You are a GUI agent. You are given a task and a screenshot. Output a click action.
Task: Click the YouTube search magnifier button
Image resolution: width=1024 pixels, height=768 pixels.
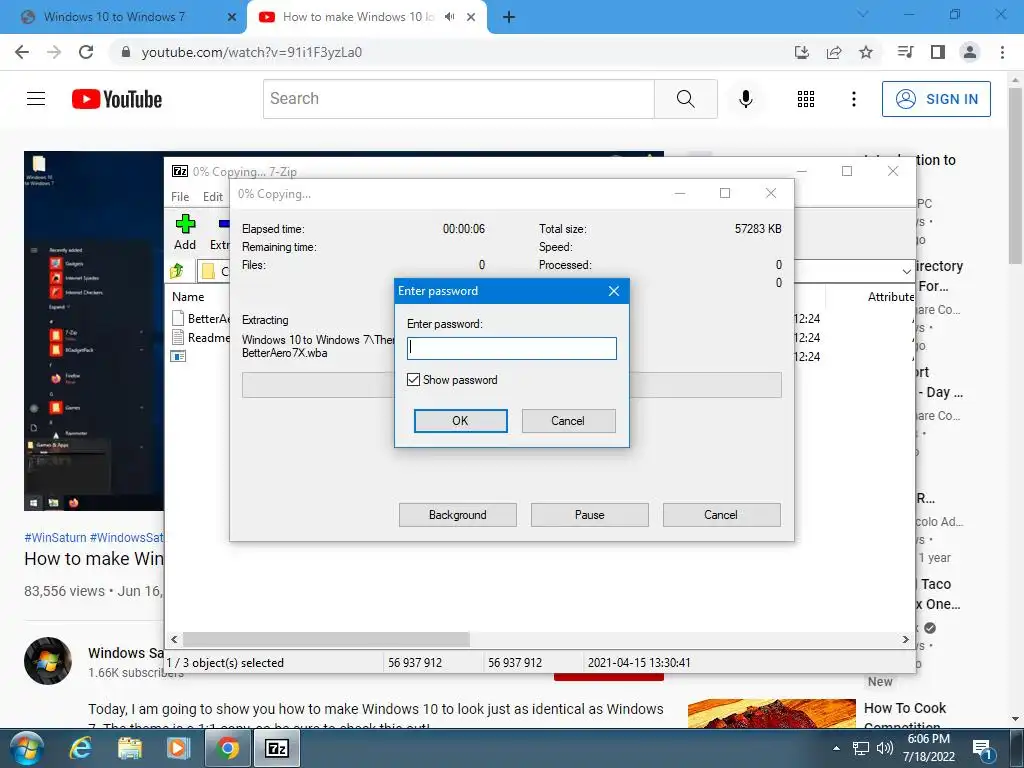click(x=686, y=99)
